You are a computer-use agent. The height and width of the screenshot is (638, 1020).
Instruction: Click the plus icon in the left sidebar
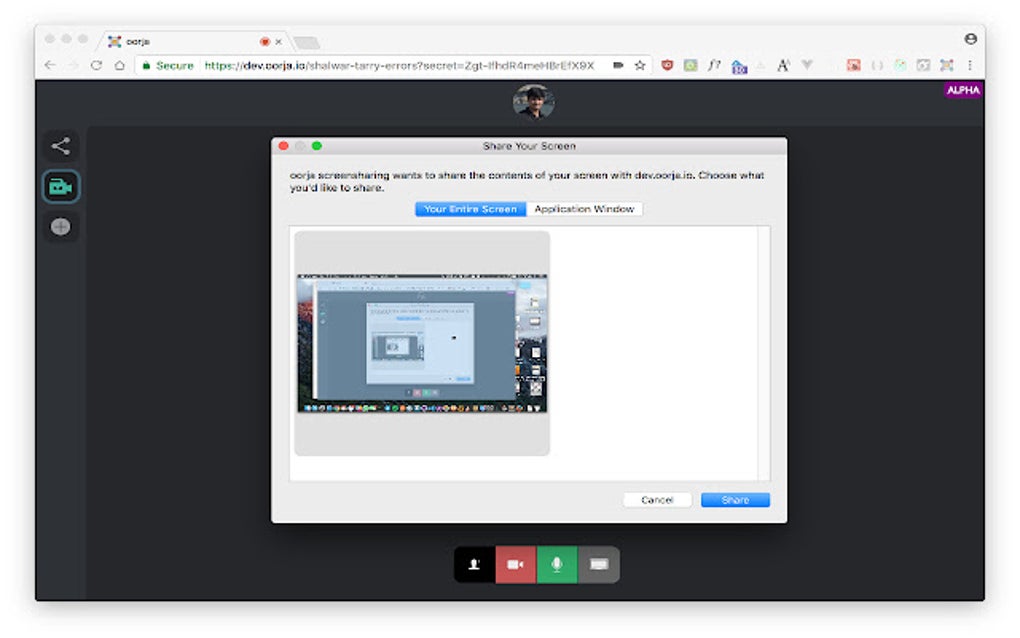60,227
